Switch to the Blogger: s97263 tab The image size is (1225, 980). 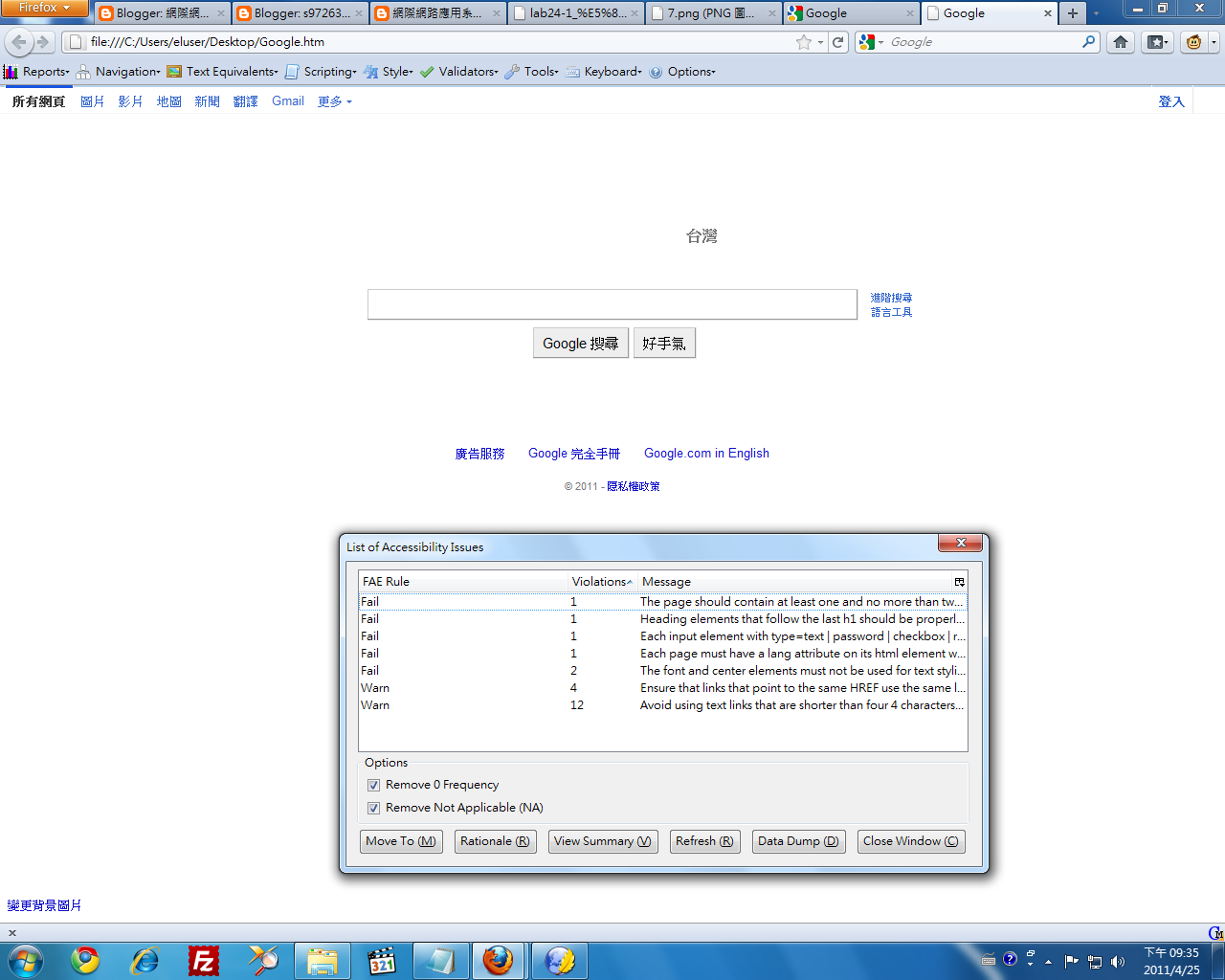[301, 13]
